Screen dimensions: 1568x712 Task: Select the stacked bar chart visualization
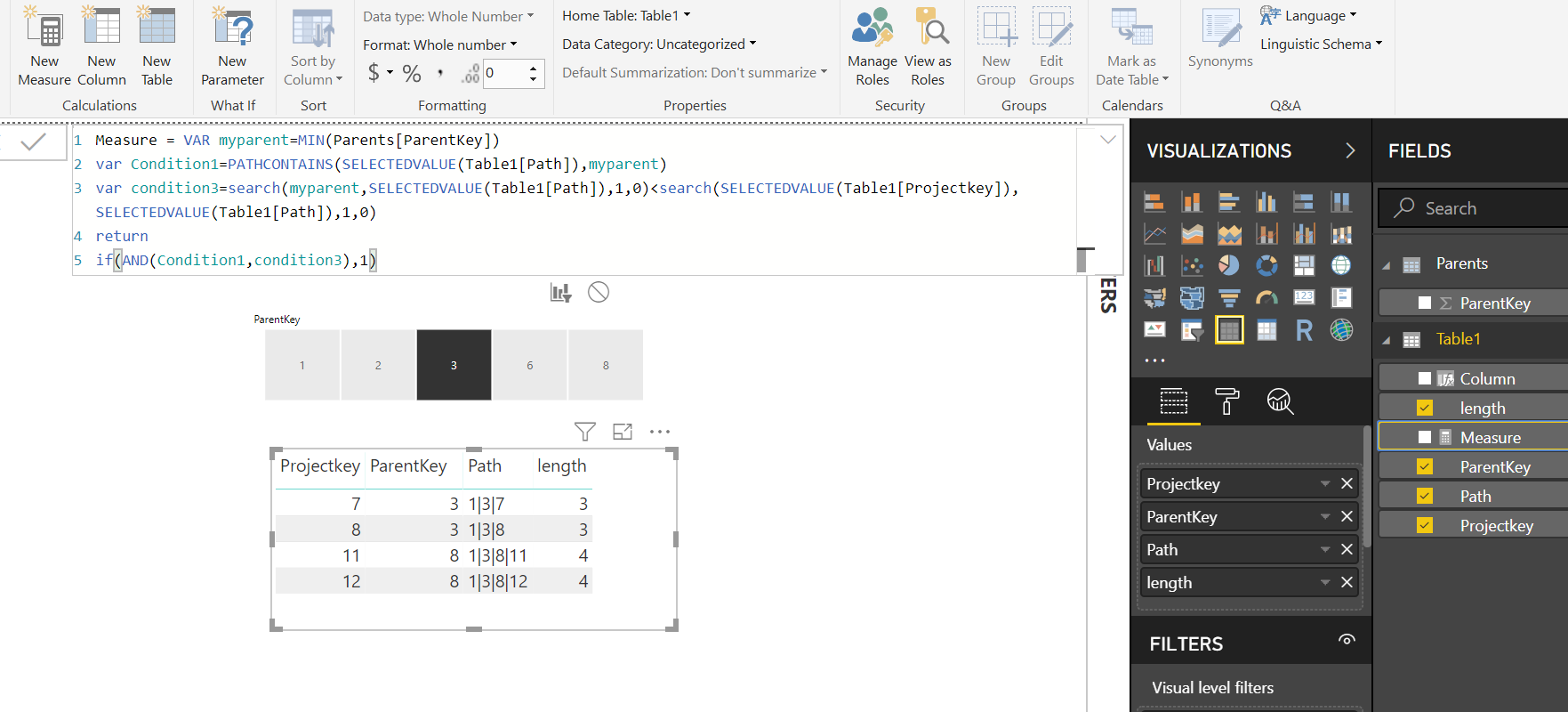tap(1154, 202)
